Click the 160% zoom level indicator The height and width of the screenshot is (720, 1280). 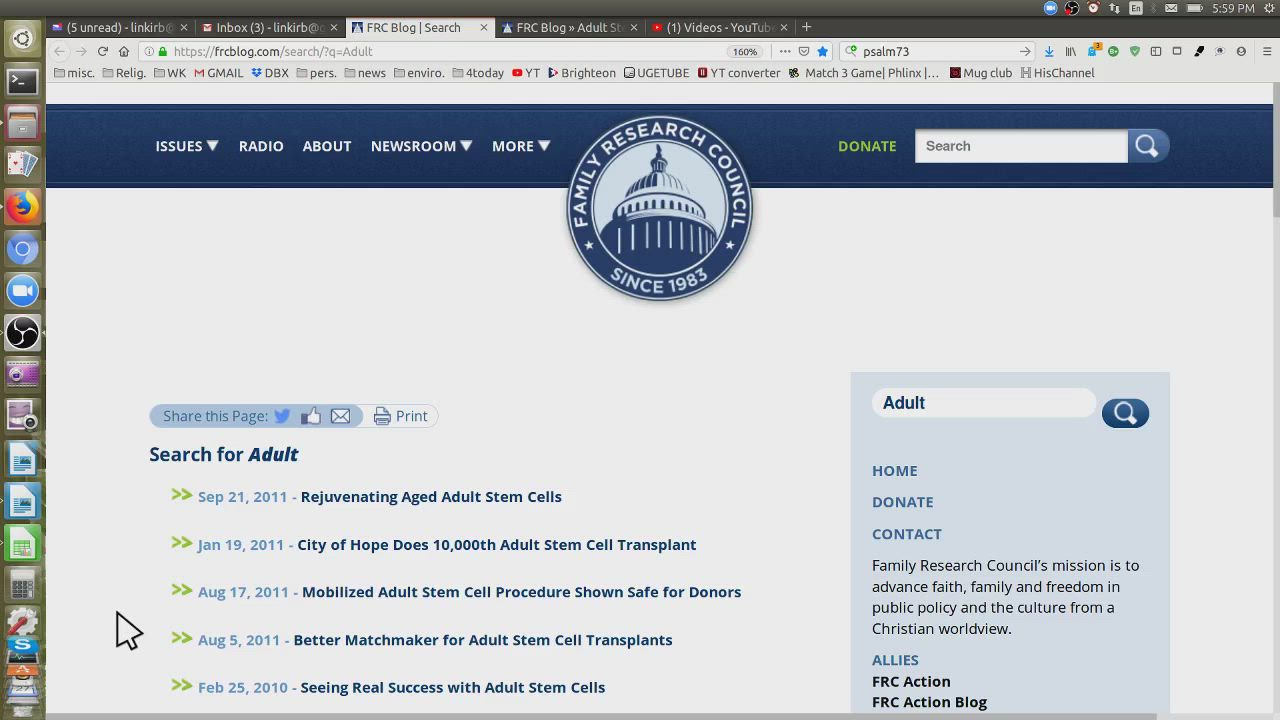[x=745, y=51]
